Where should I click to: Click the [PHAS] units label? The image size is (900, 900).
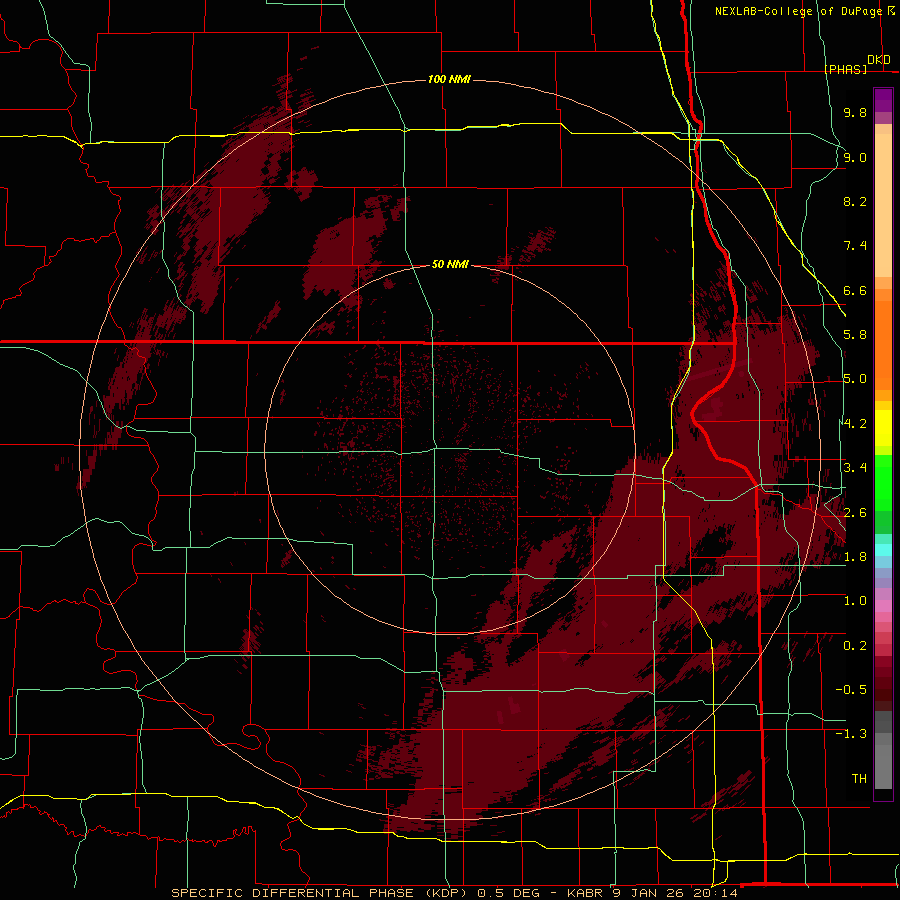coord(845,69)
